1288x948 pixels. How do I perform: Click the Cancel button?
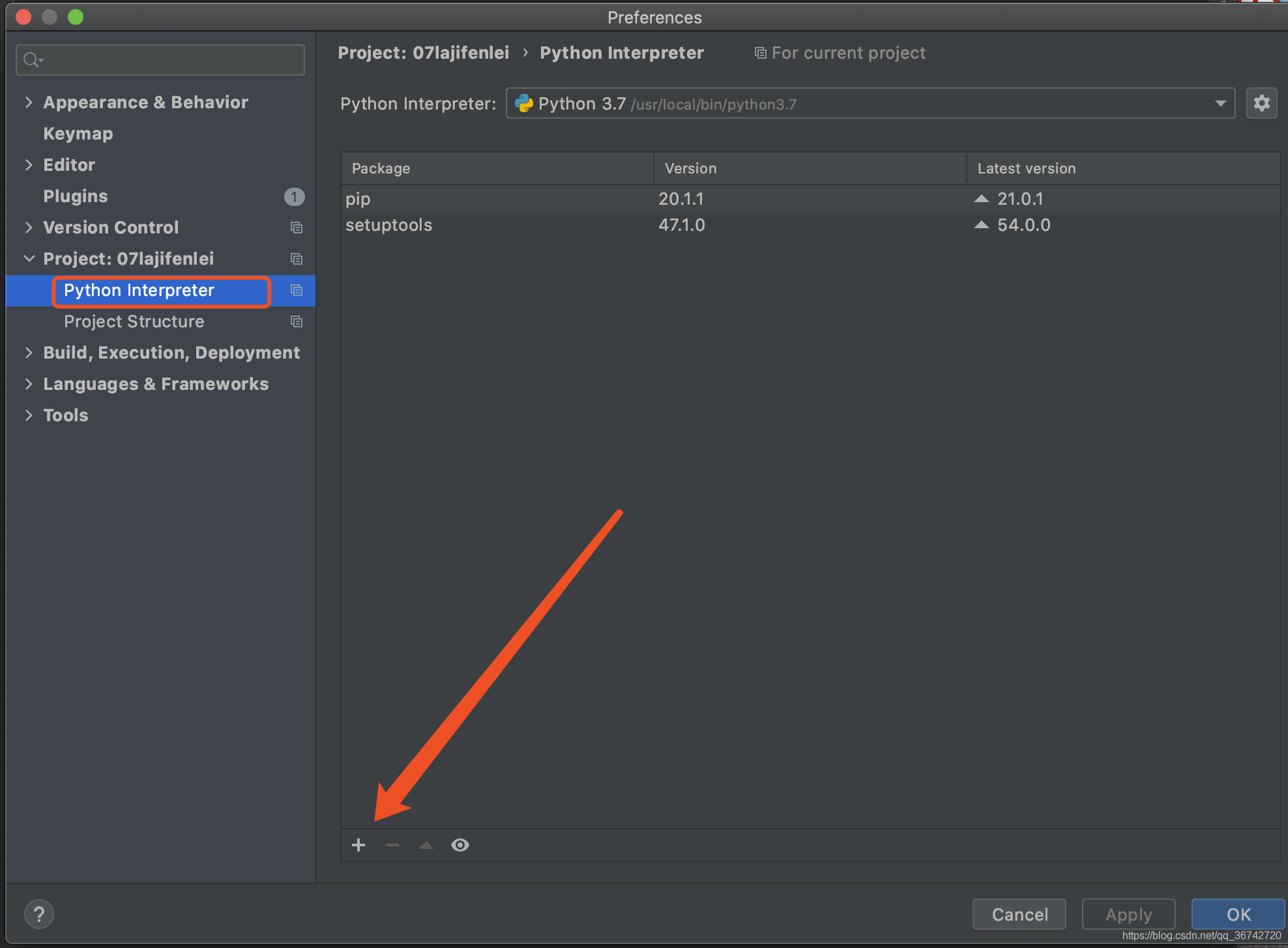point(1019,914)
